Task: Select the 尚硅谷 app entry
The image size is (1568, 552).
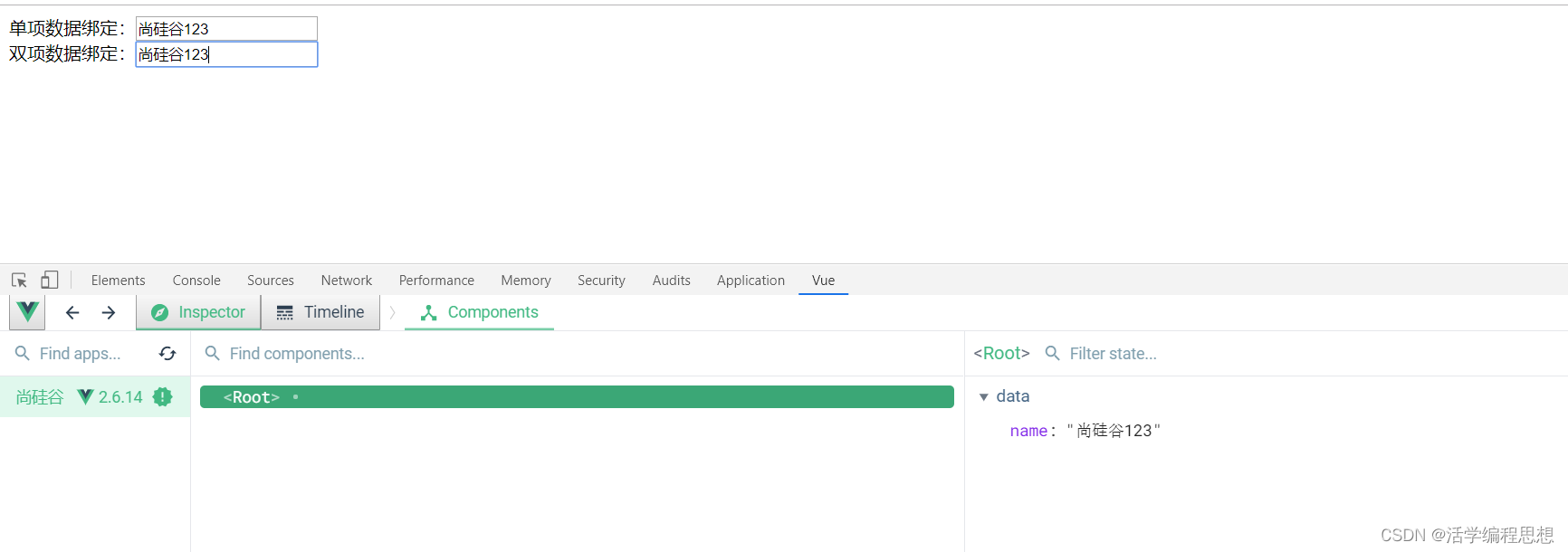Action: coord(95,396)
